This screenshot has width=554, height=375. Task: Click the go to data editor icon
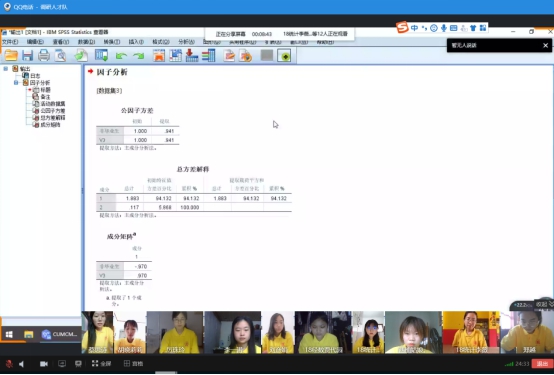[x=159, y=55]
